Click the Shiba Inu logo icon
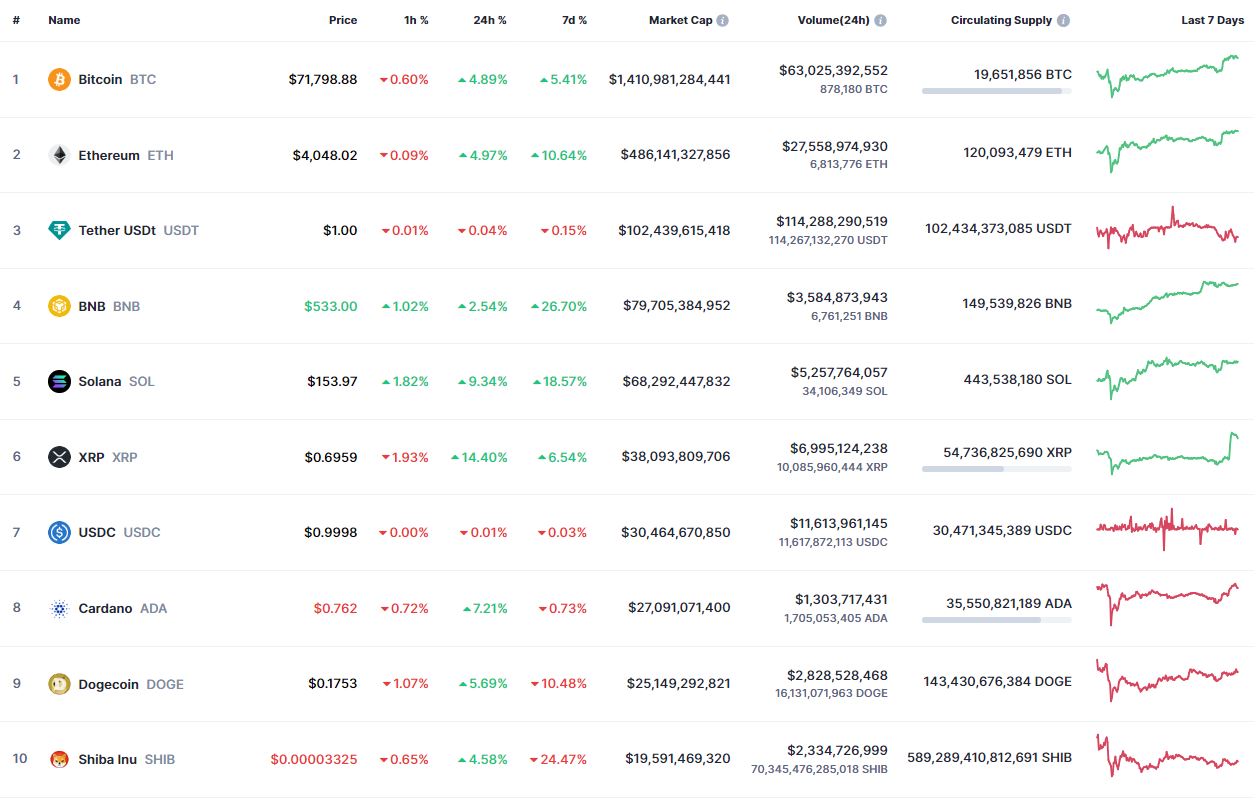This screenshot has width=1257, height=802. (x=60, y=759)
